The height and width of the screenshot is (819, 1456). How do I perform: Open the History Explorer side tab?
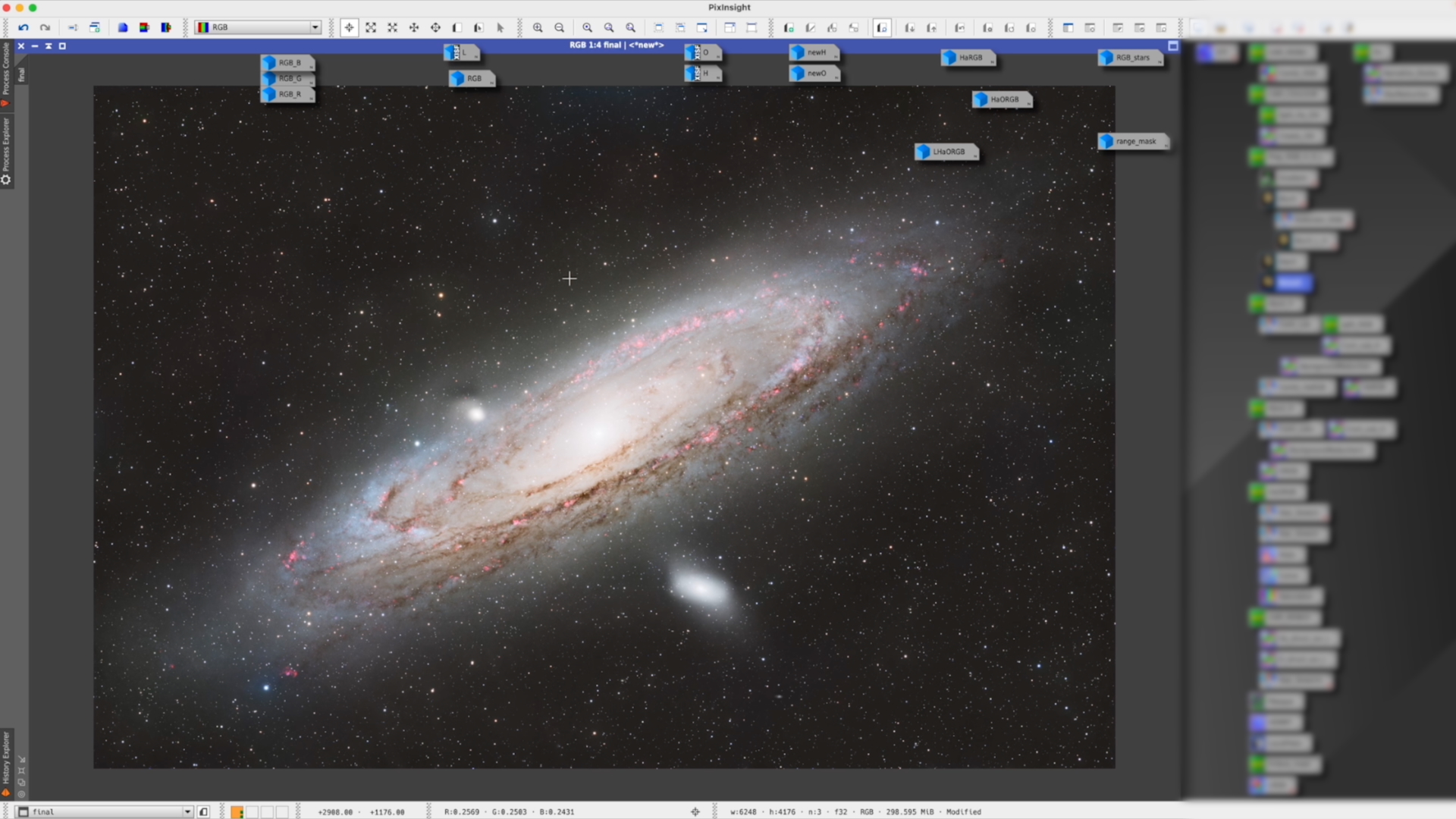[x=6, y=758]
